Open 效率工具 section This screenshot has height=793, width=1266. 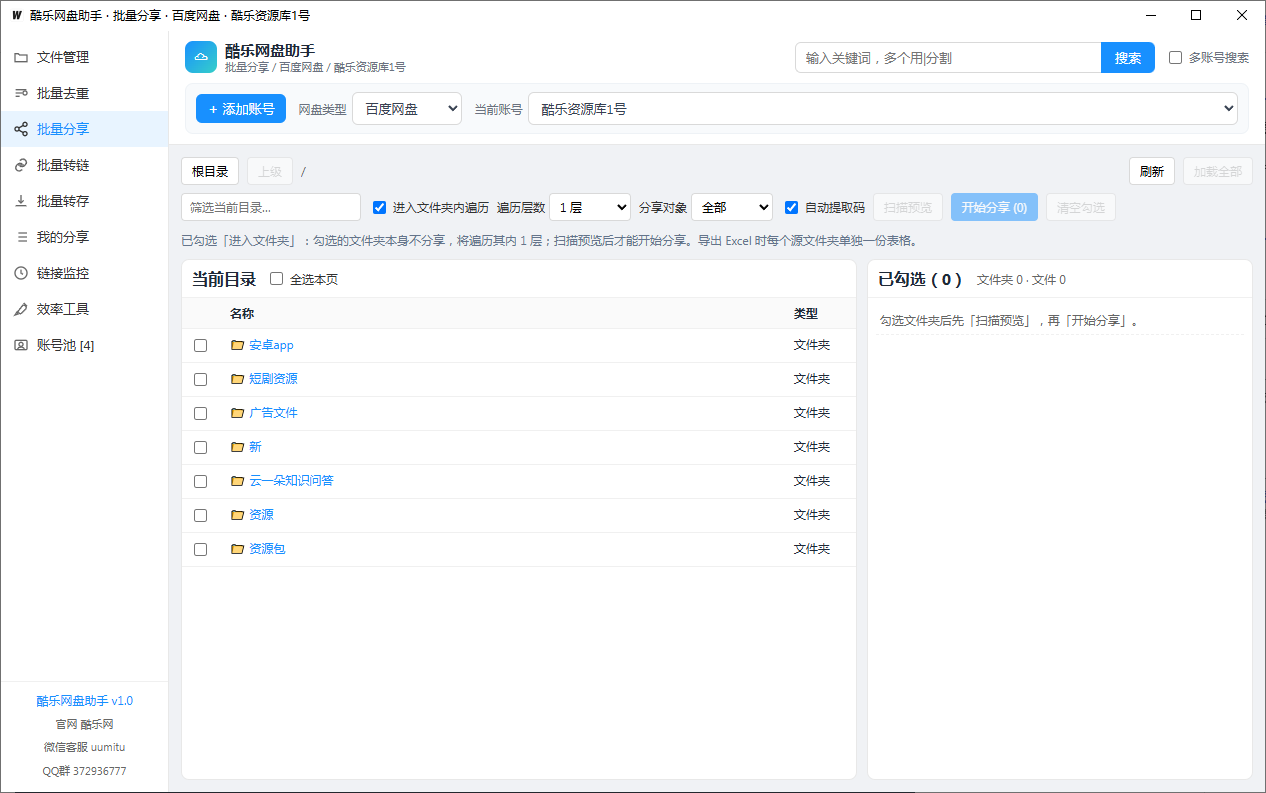pos(84,310)
